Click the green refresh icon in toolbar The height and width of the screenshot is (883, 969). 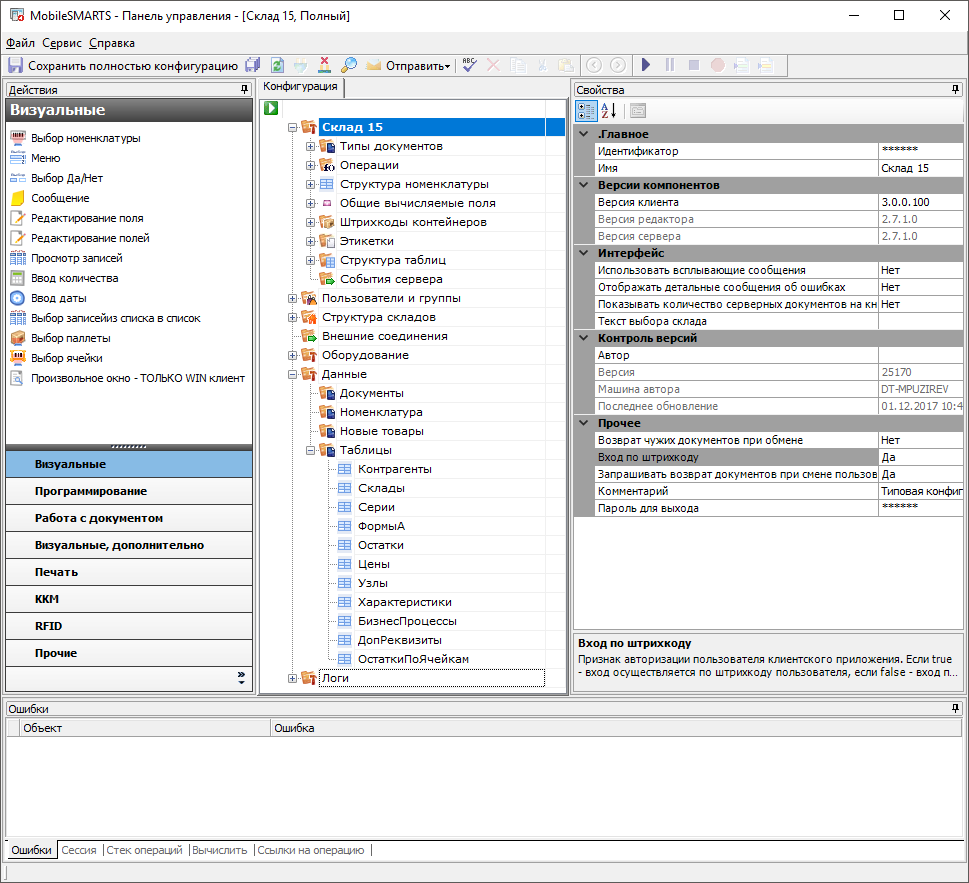pyautogui.click(x=277, y=65)
